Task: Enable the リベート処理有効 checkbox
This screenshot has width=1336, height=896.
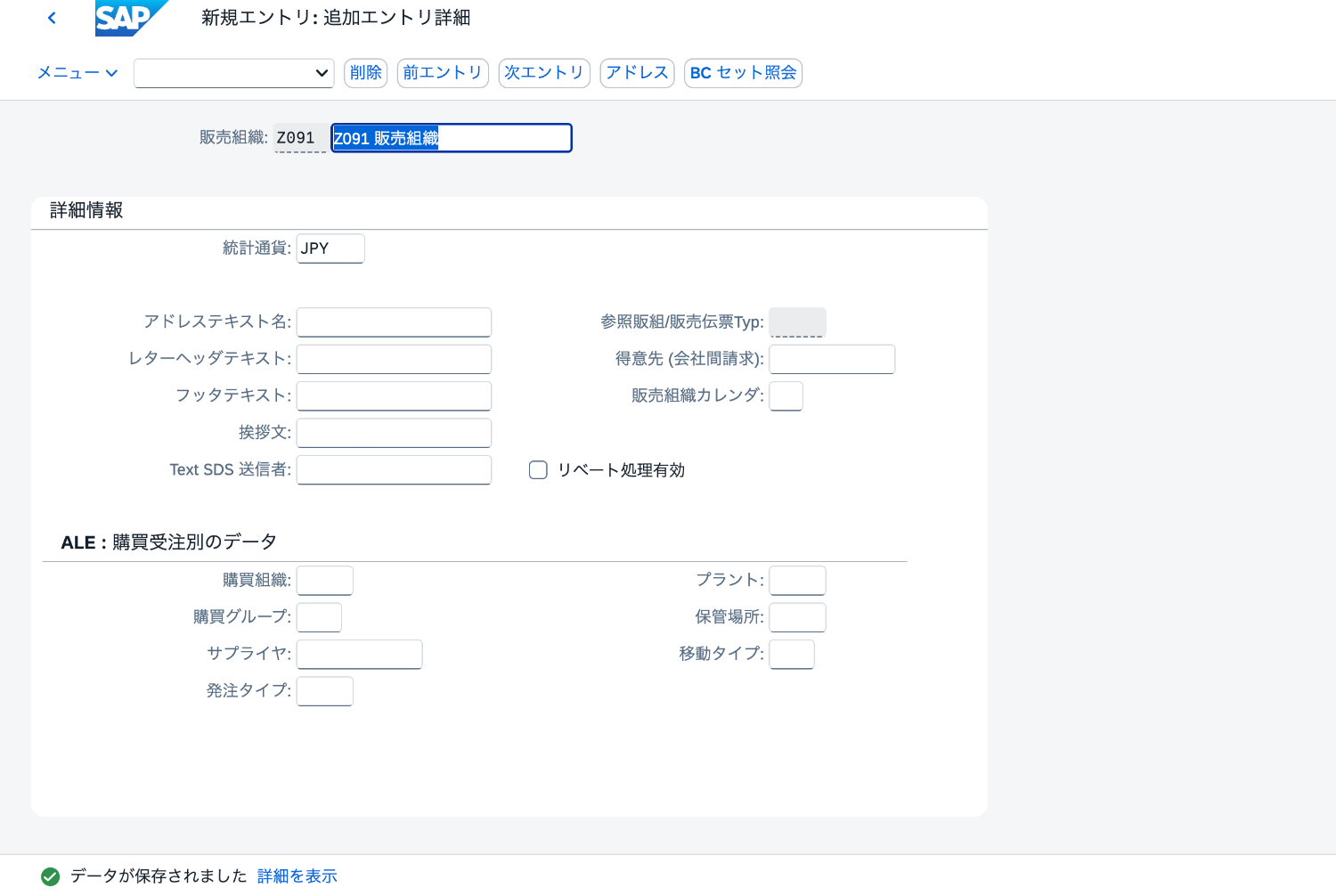Action: 538,469
